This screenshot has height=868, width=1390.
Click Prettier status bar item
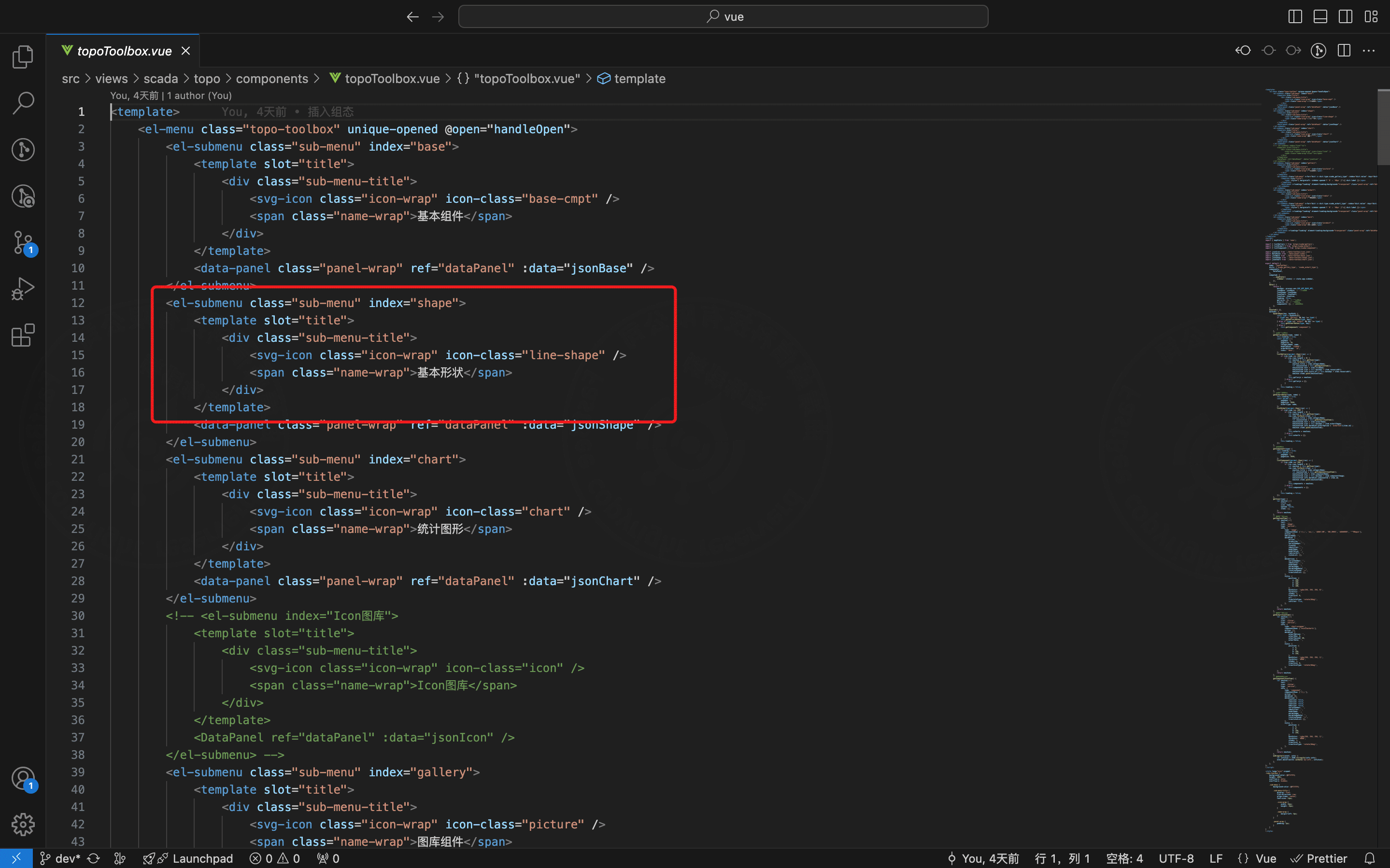(x=1319, y=858)
